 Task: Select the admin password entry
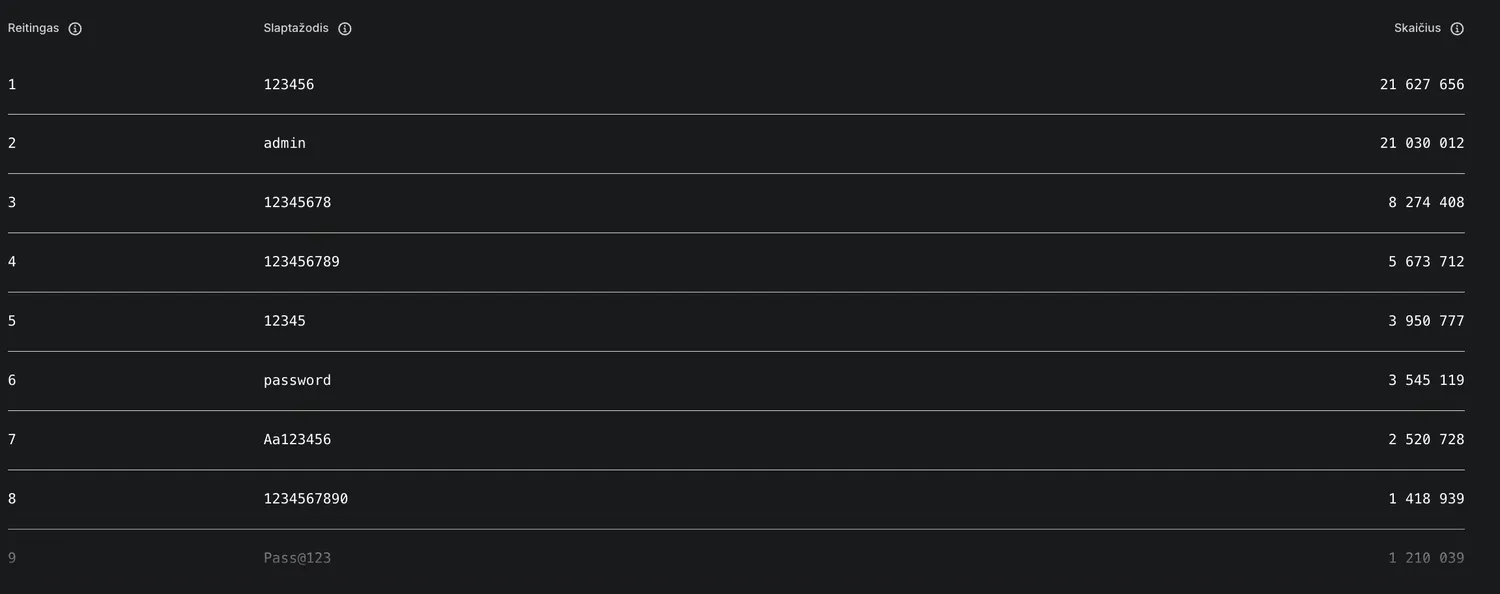pos(285,144)
